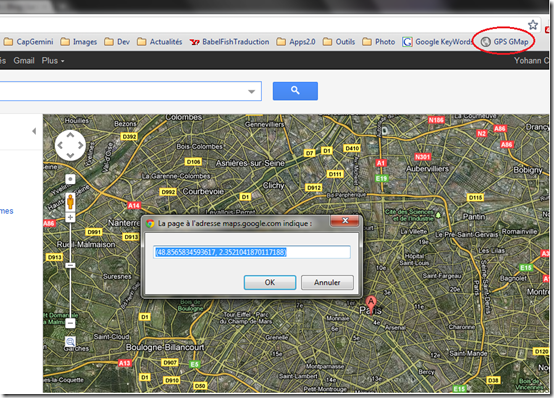Click the Asnières-sur-Seine map label
554x398 pixels.
[x=250, y=163]
